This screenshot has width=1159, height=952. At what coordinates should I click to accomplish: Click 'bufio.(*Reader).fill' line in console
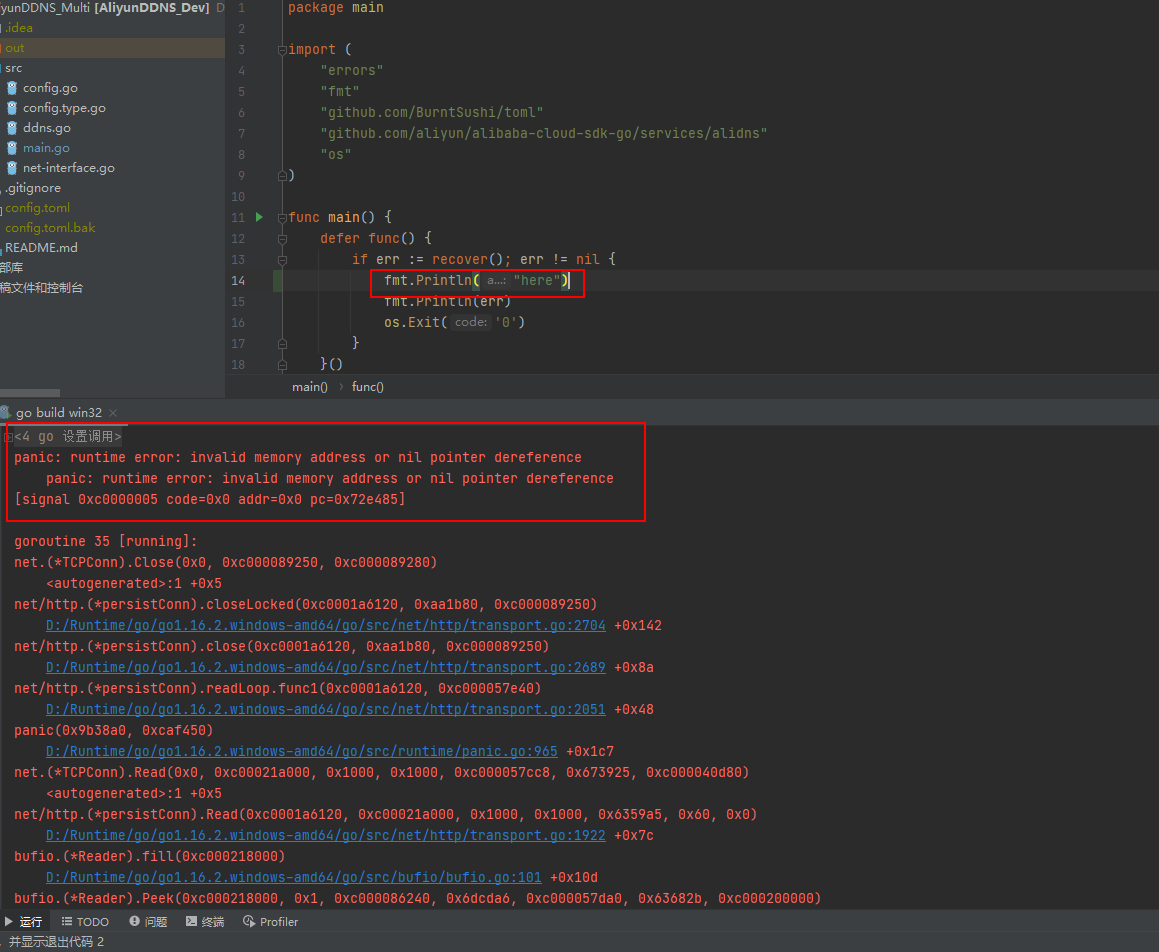click(x=149, y=856)
